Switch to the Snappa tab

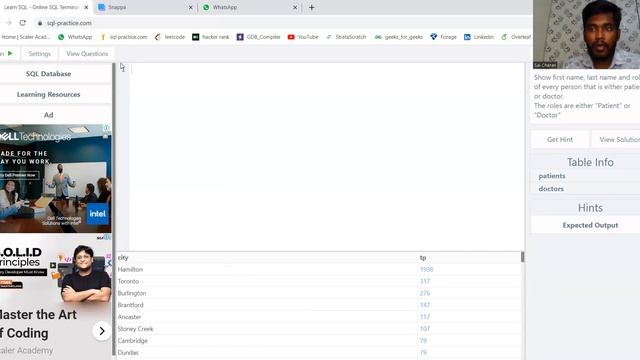tap(145, 7)
